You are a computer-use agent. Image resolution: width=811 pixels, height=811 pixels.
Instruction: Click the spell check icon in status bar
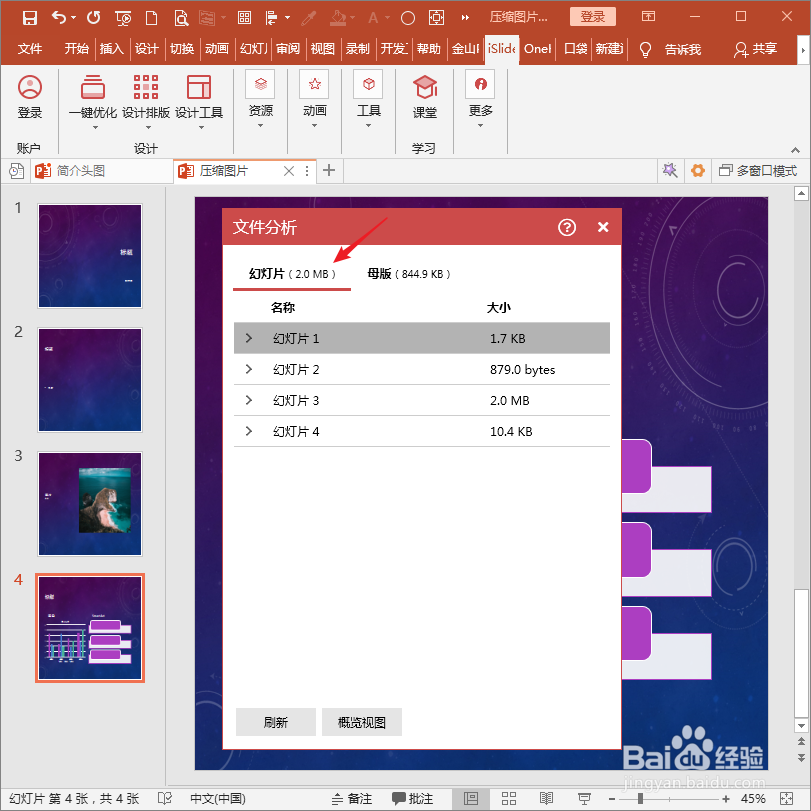pos(164,799)
